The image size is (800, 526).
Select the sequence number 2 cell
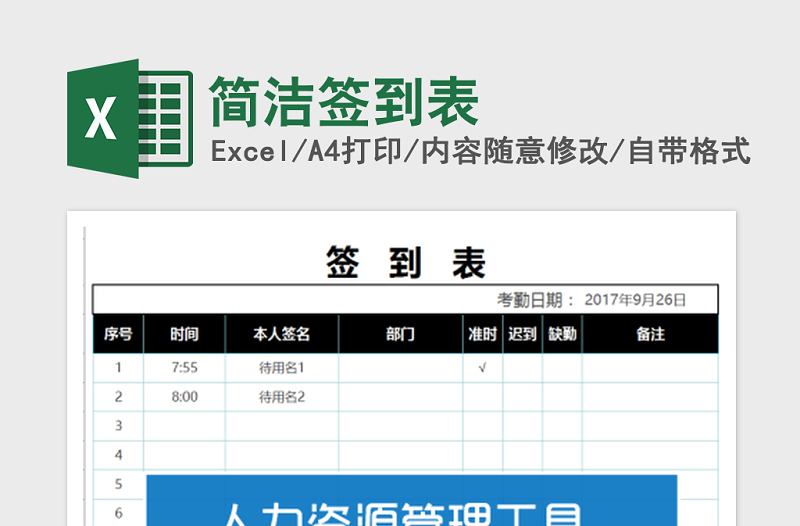pyautogui.click(x=118, y=397)
